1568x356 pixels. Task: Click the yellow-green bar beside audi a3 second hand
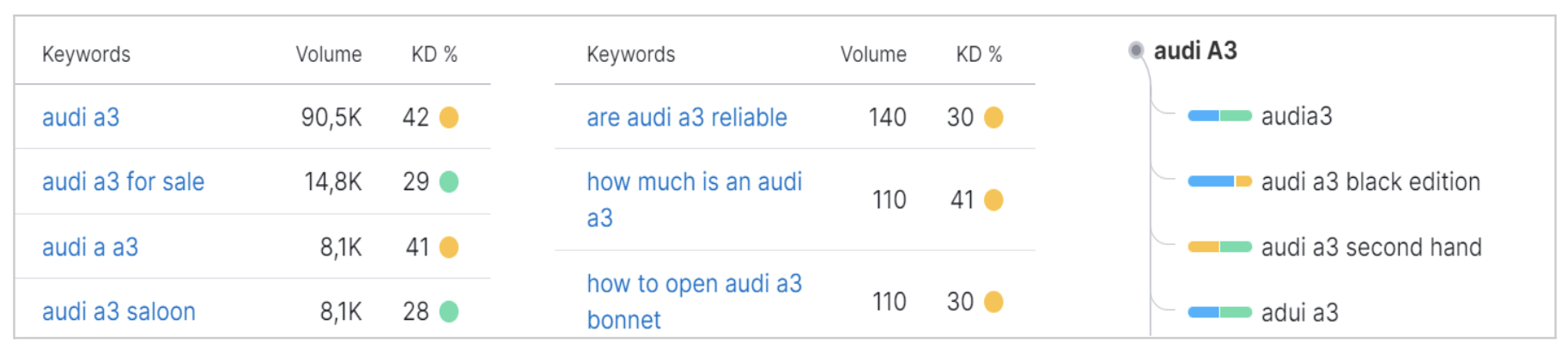[1219, 247]
